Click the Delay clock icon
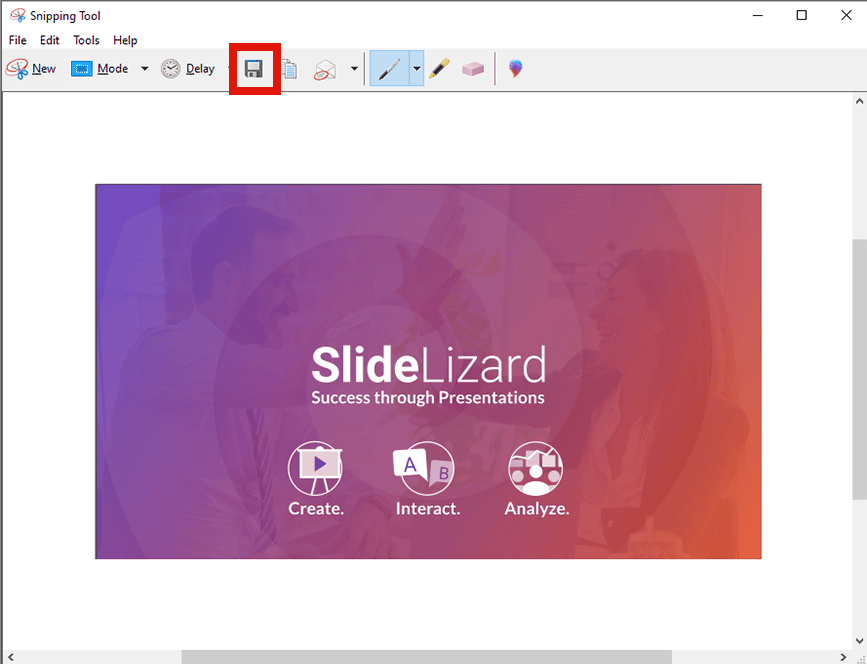867x664 pixels. [x=171, y=69]
